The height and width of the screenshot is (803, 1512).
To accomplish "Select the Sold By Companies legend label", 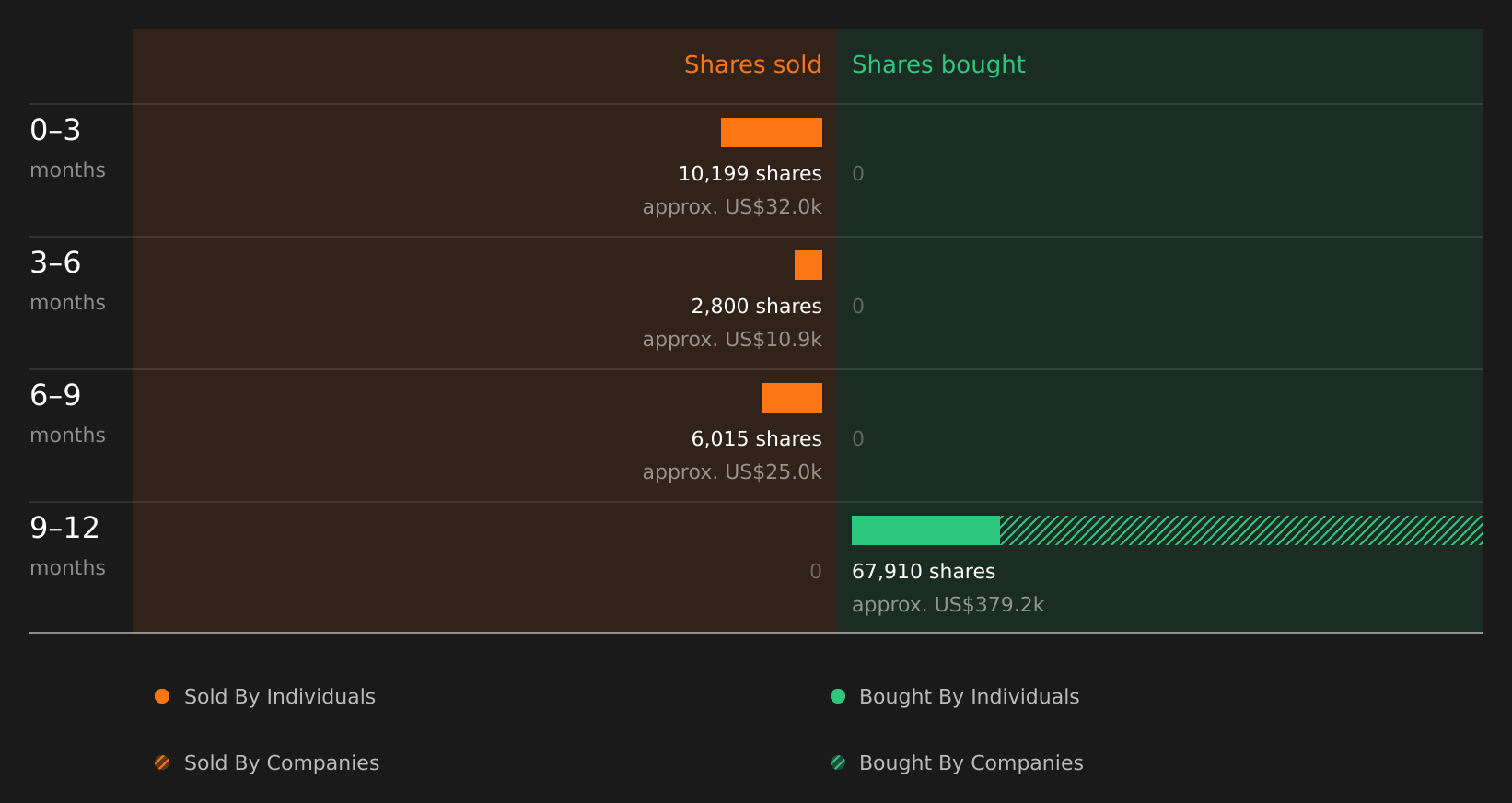I will (282, 763).
